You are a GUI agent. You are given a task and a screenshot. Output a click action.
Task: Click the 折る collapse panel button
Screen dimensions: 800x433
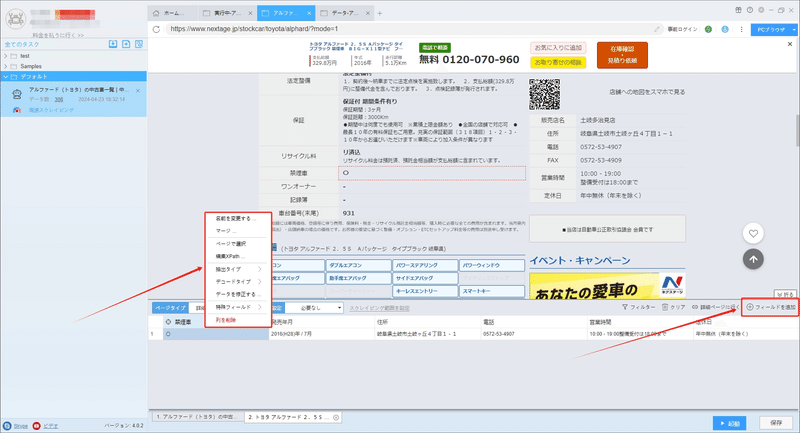pos(785,294)
